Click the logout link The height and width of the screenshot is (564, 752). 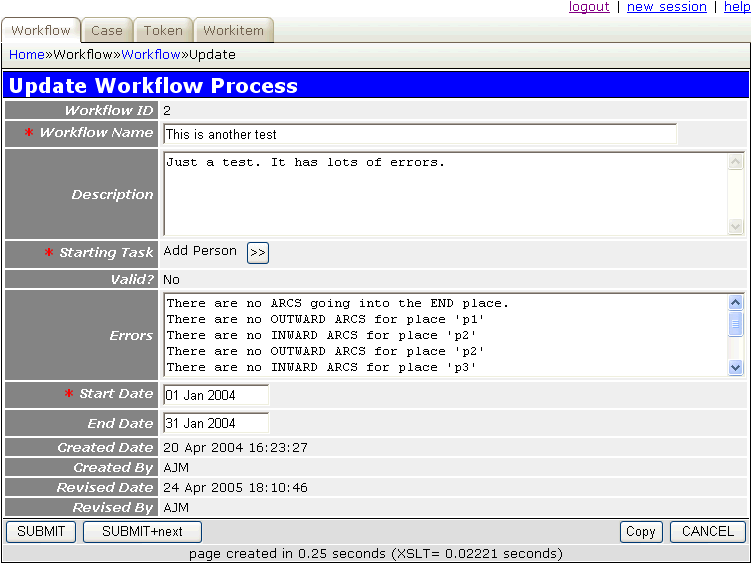(x=589, y=7)
